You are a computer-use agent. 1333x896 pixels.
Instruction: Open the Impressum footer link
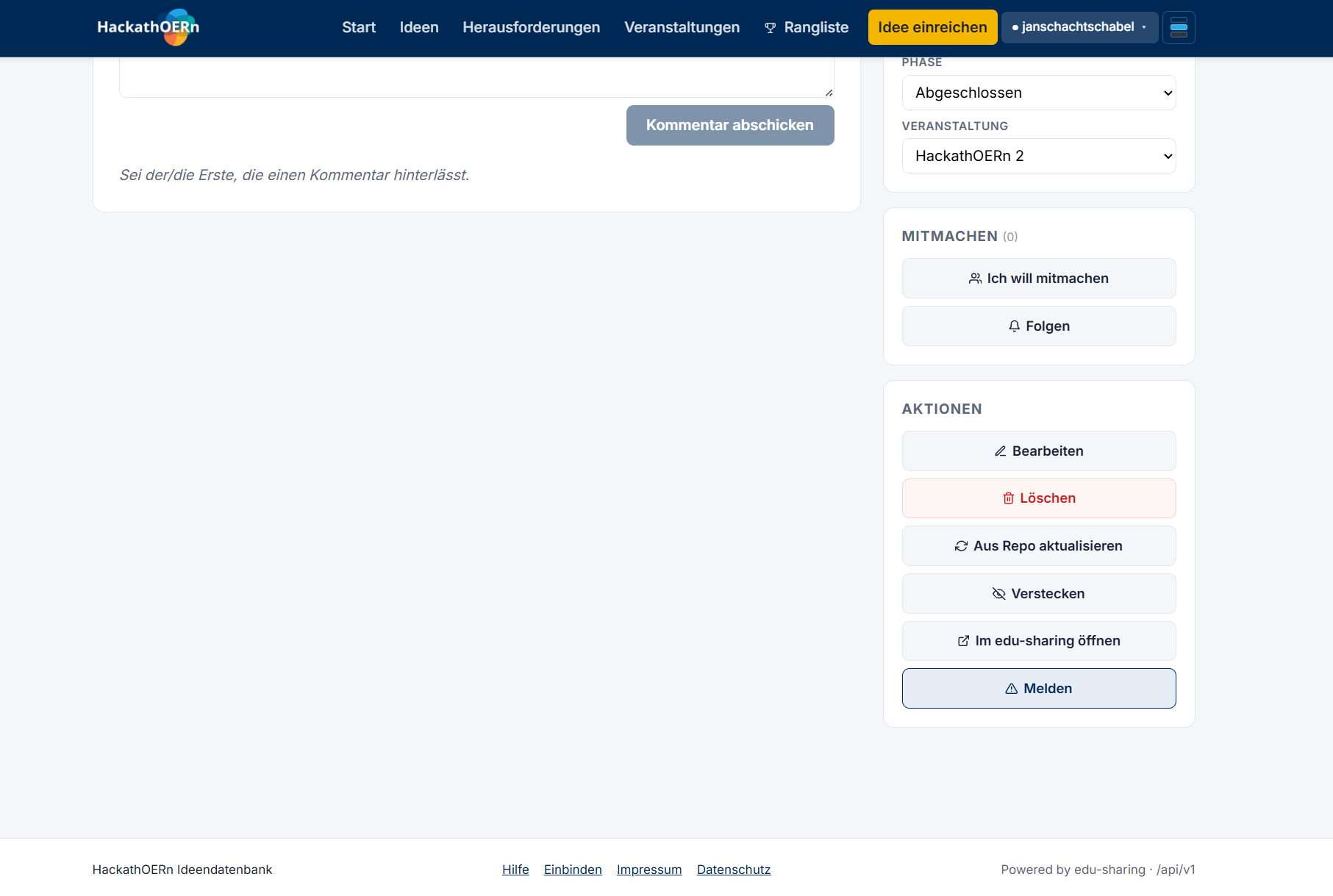(x=649, y=870)
